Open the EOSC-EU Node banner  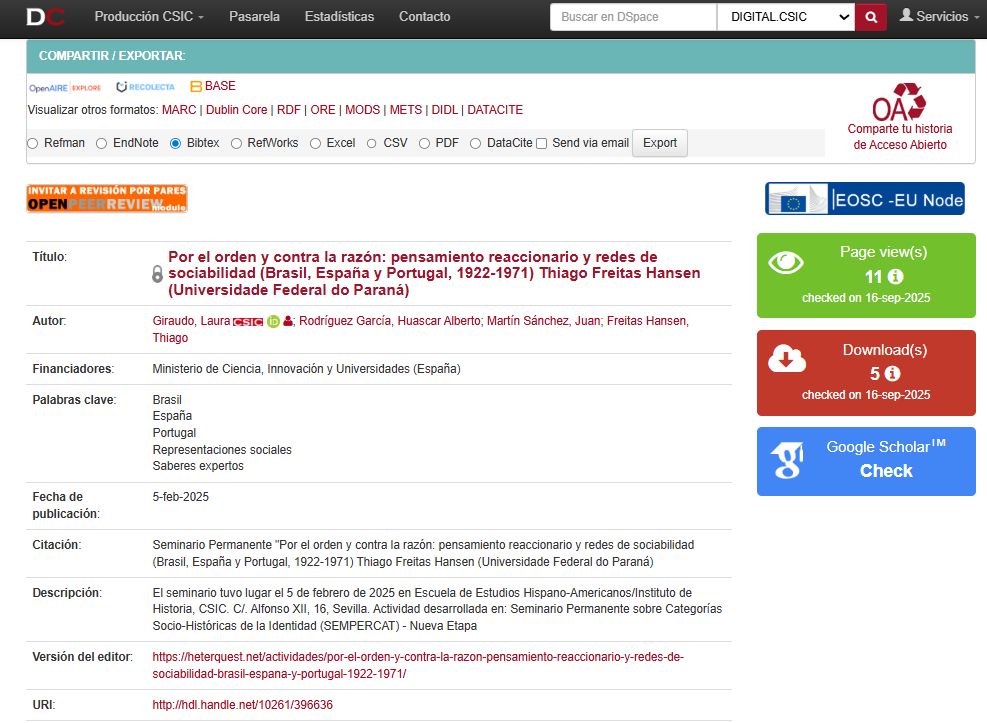click(865, 199)
